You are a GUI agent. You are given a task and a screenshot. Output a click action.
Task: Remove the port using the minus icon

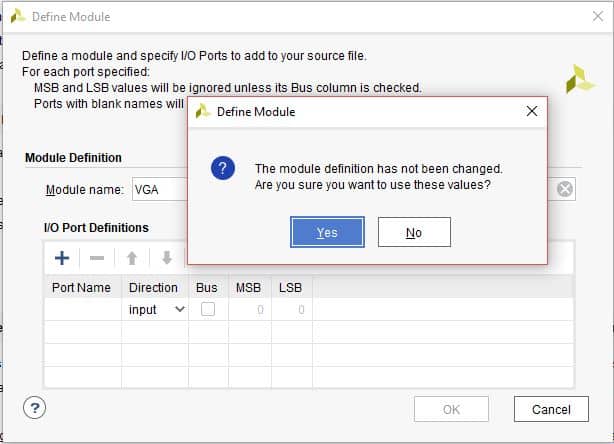tap(97, 258)
